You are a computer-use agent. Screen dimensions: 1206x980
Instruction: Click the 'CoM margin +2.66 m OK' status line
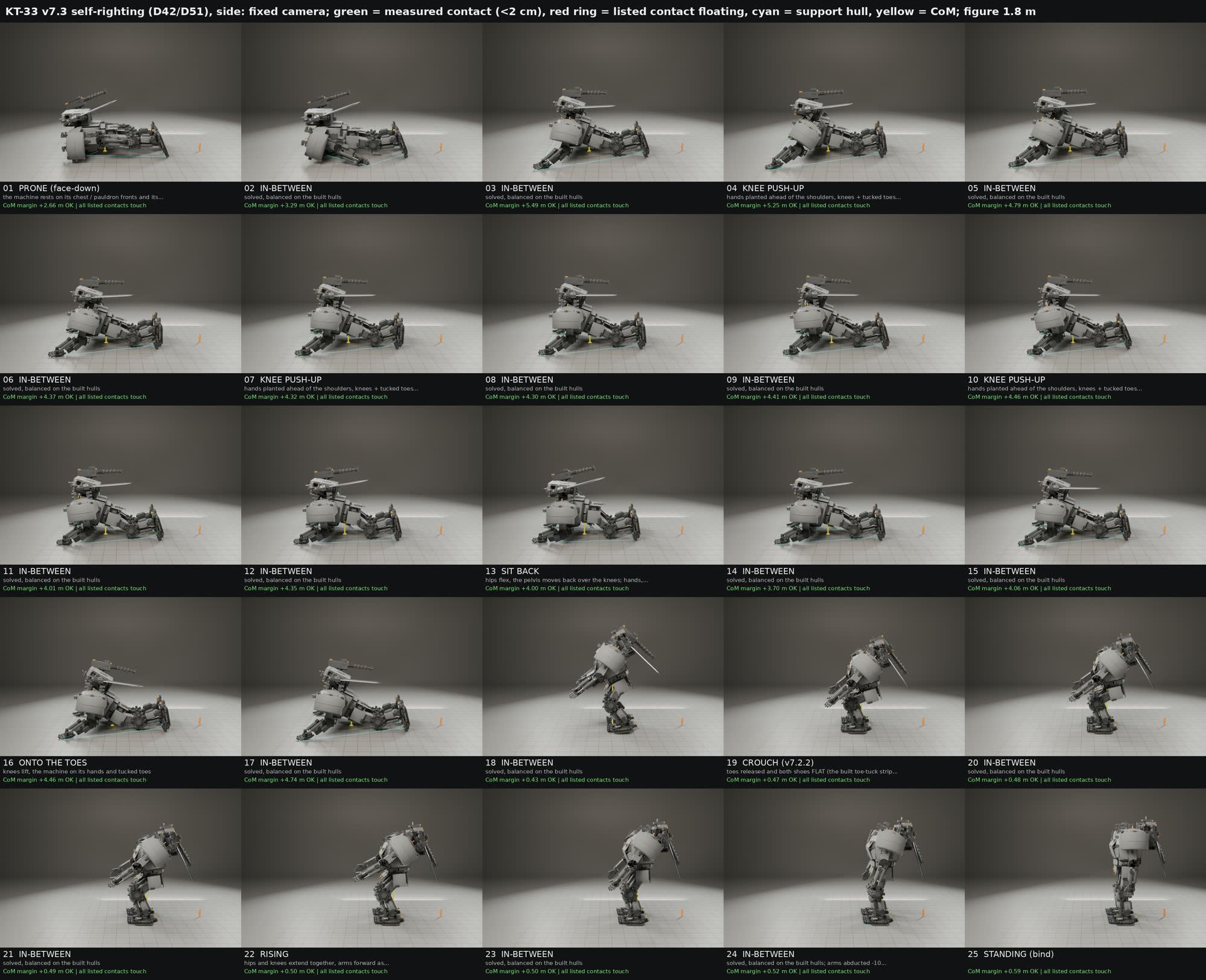click(75, 206)
